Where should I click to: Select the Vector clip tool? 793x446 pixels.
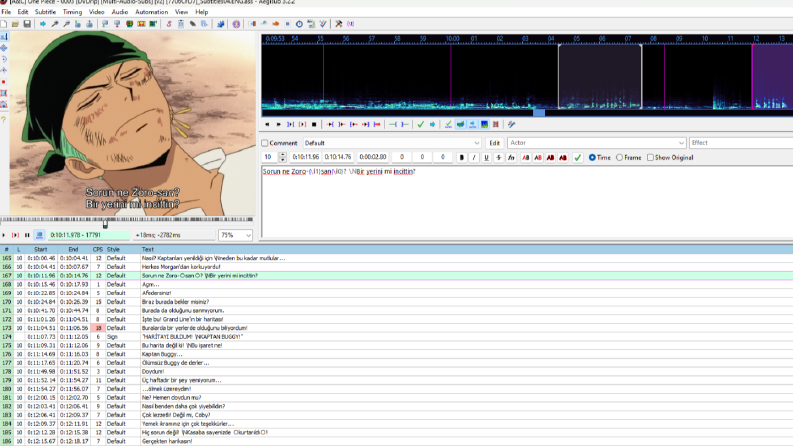click(x=4, y=104)
